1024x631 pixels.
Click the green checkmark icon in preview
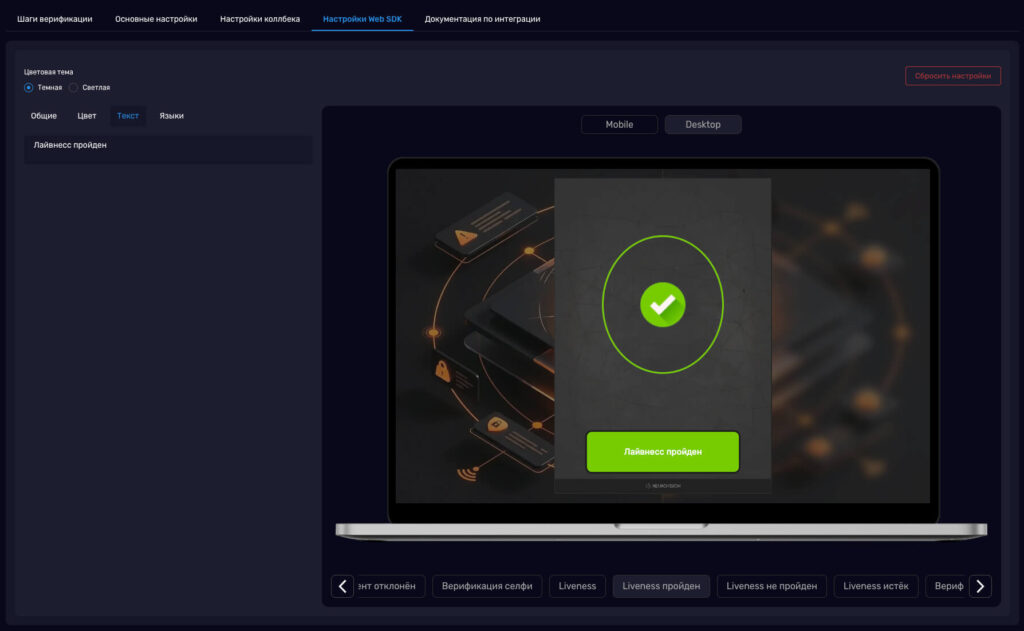point(662,304)
